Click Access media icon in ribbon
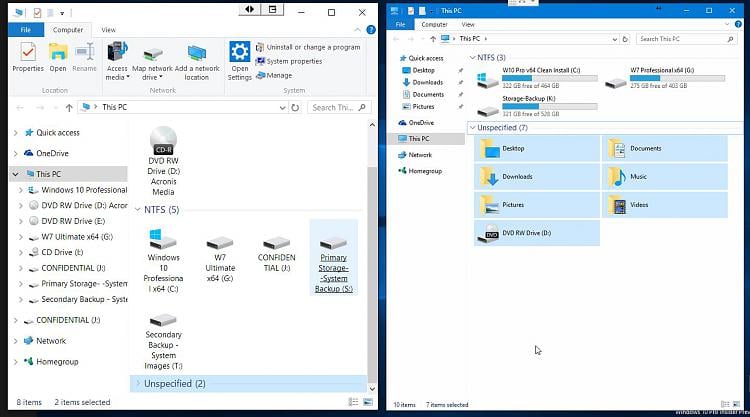The width and height of the screenshot is (750, 417). coord(117,52)
